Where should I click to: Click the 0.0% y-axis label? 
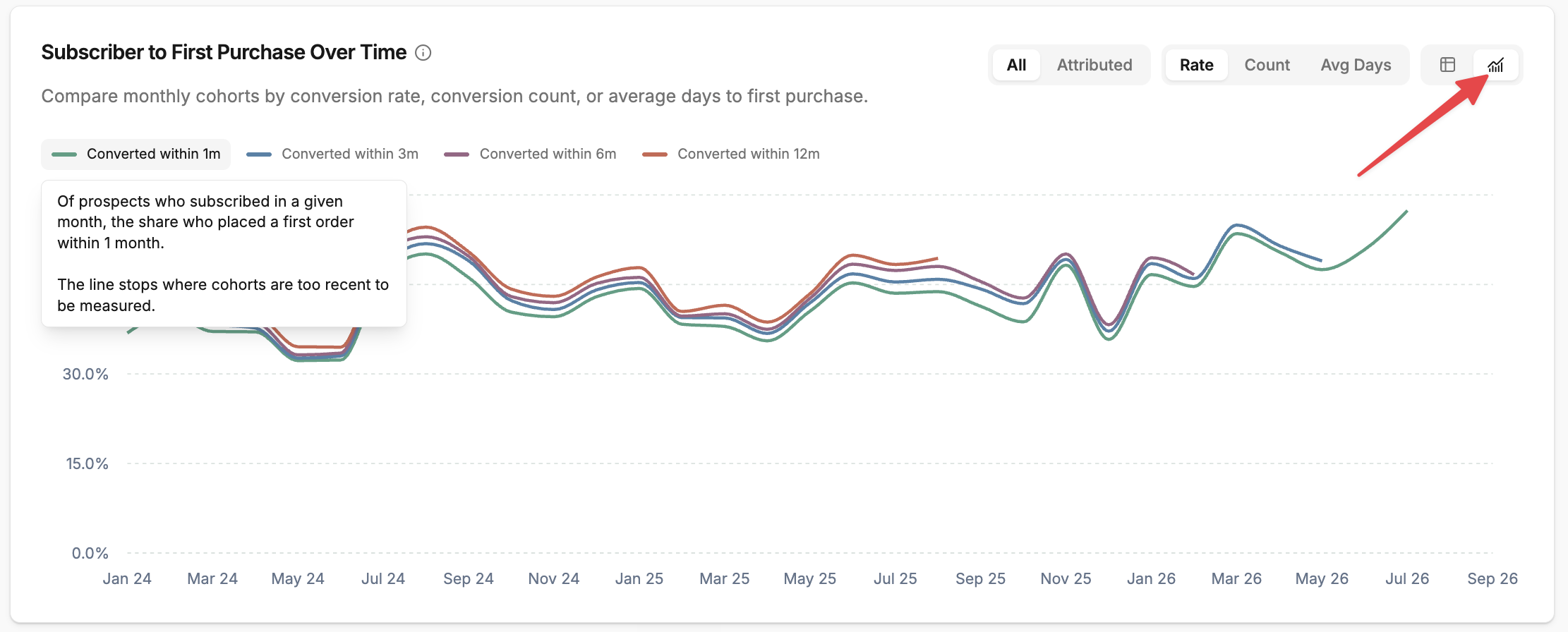point(90,553)
